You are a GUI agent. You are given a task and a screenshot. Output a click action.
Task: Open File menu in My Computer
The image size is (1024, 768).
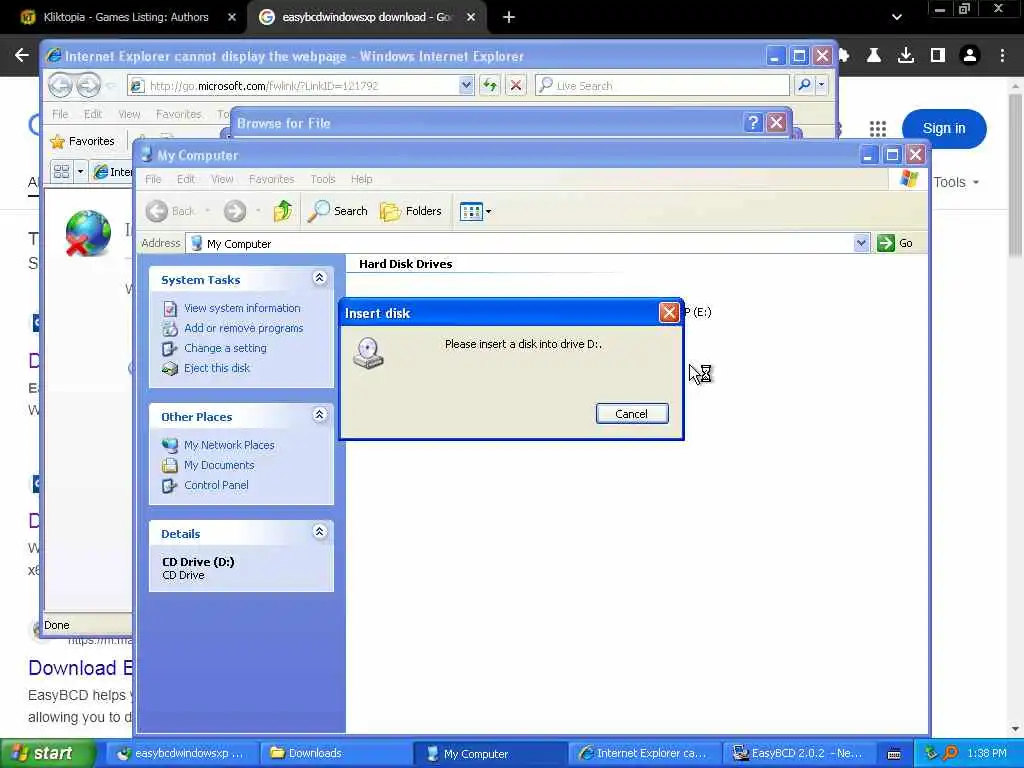coord(153,179)
